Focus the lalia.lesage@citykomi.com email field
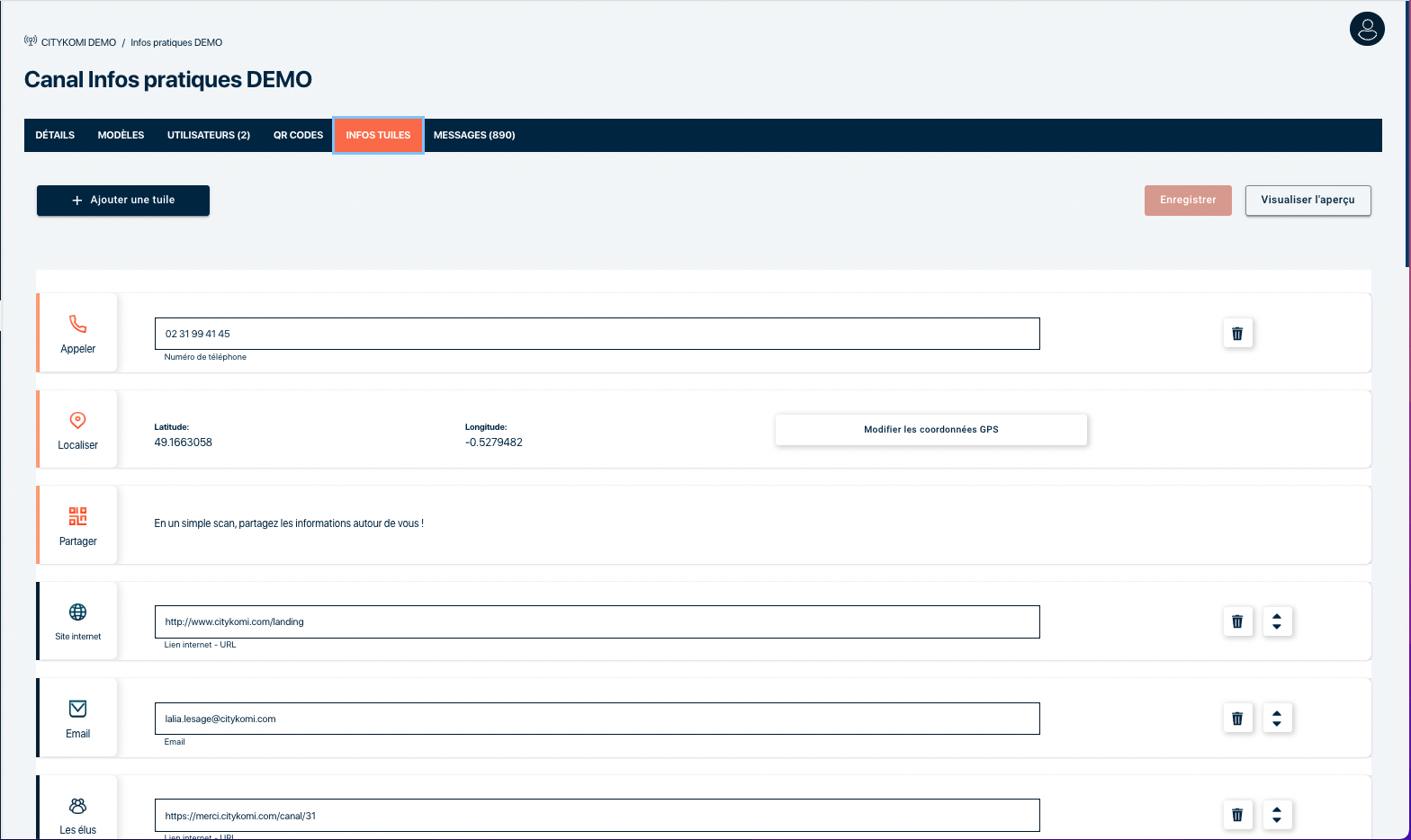The height and width of the screenshot is (840, 1411). tap(597, 719)
